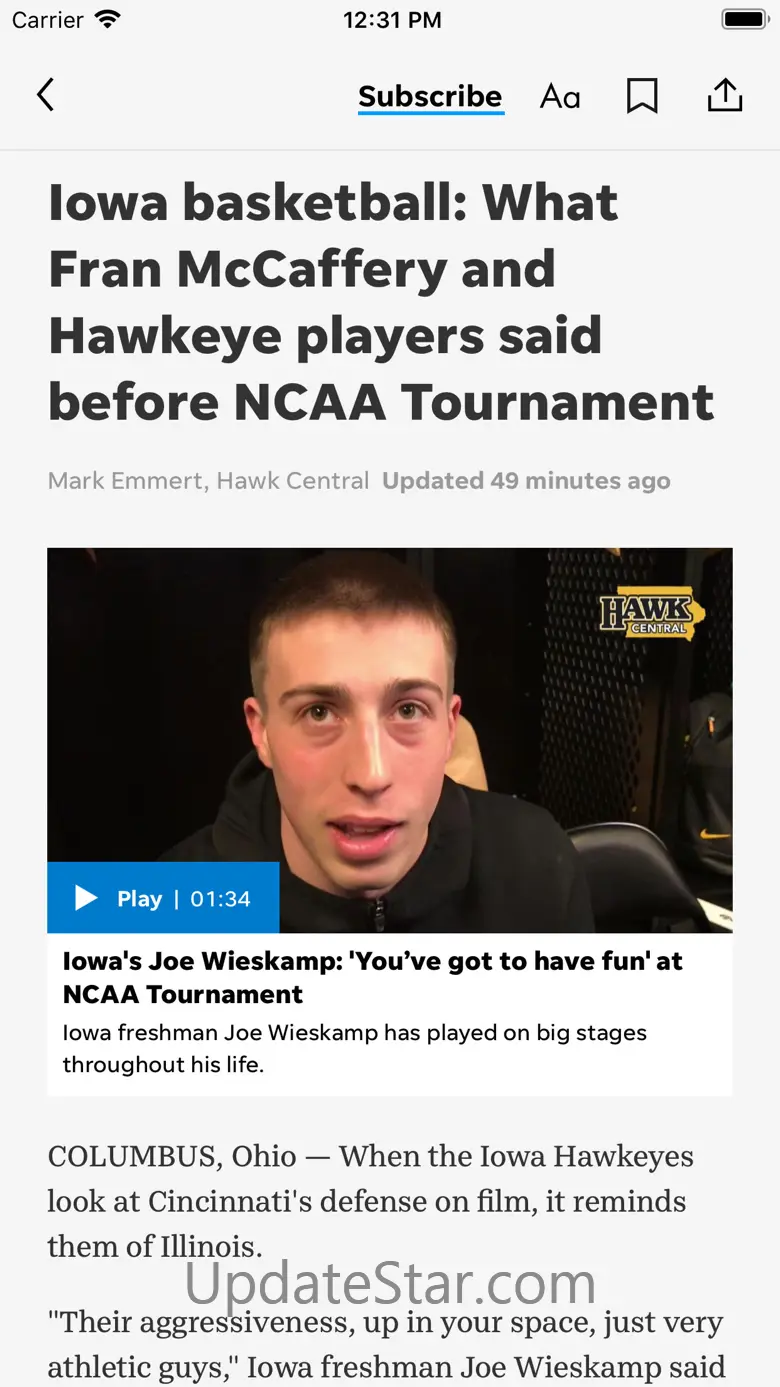Image resolution: width=780 pixels, height=1387 pixels.
Task: Tap the Updated 49 minutes ago timestamp
Action: point(526,481)
